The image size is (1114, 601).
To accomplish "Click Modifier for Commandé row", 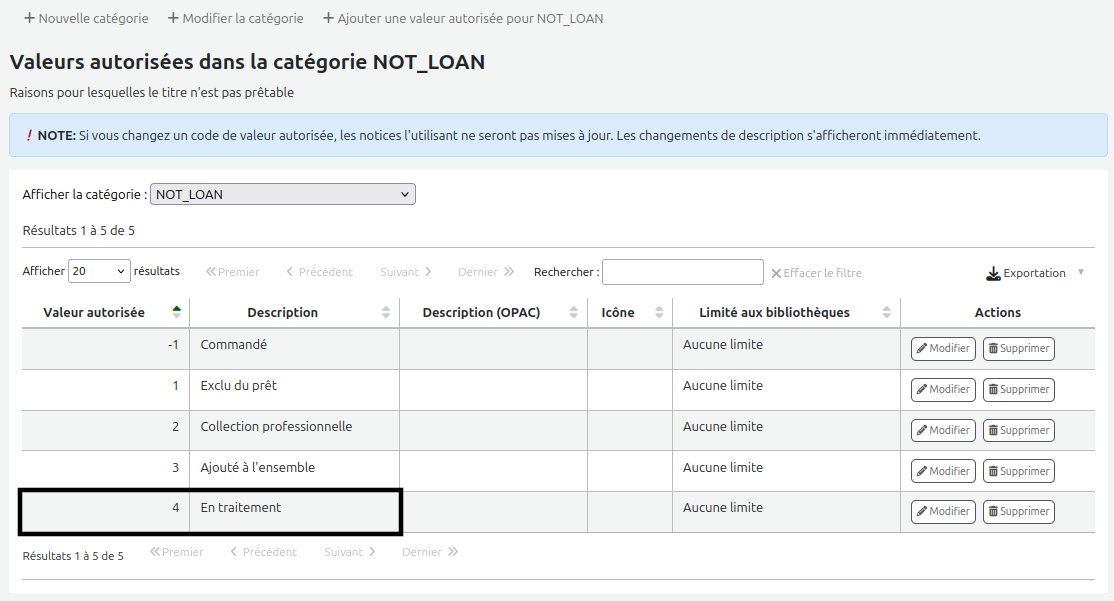I will [x=943, y=348].
